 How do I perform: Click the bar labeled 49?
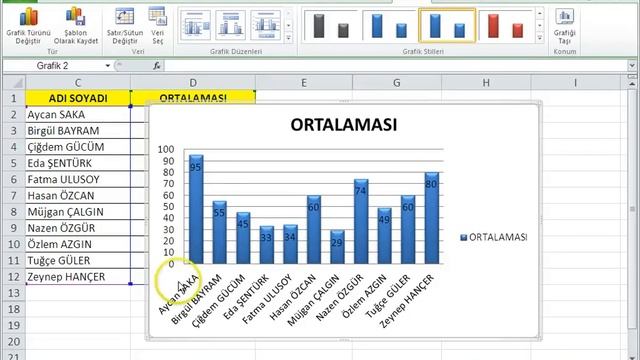pos(384,236)
